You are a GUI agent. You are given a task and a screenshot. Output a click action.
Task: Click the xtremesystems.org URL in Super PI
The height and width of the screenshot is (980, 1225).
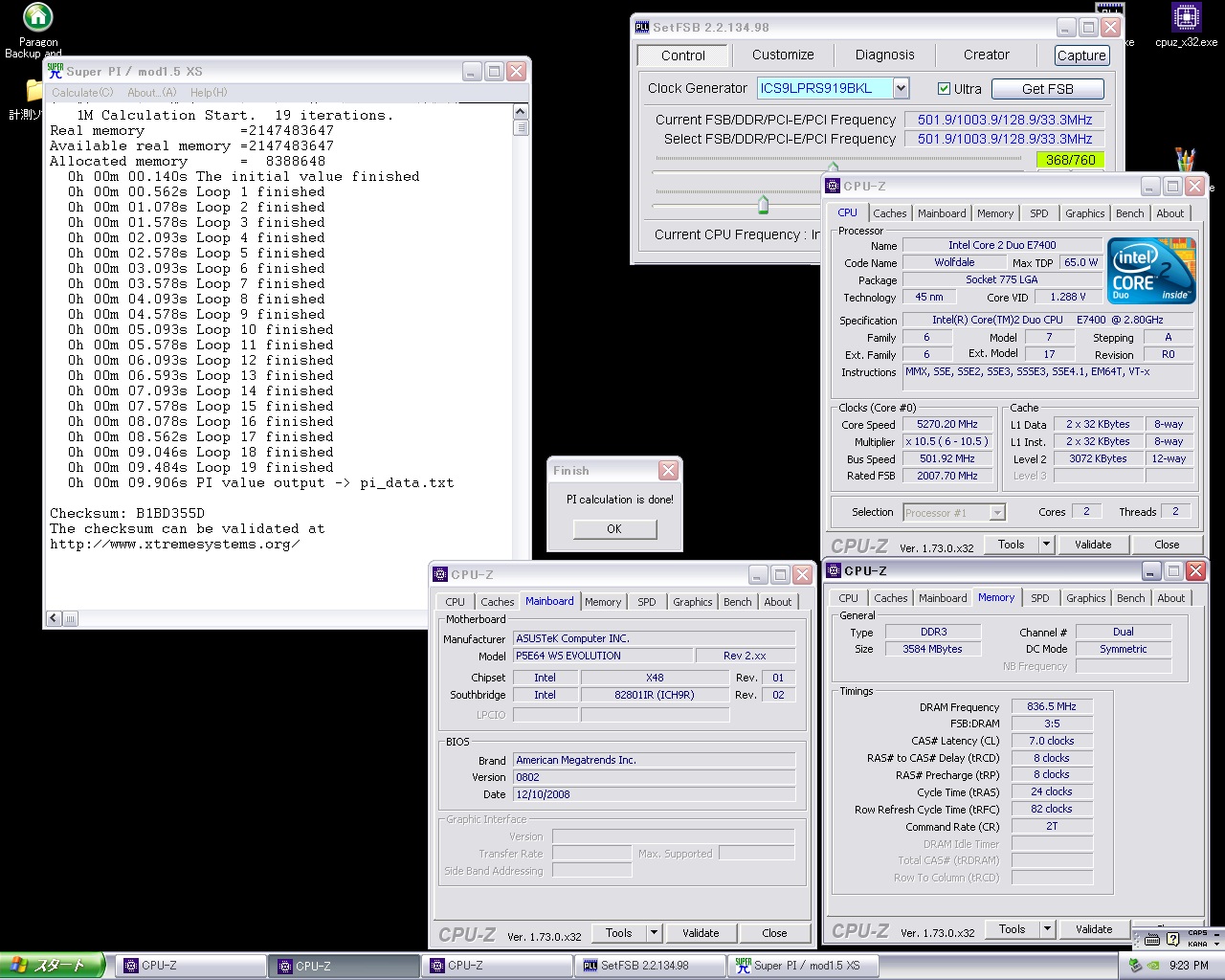tap(175, 544)
